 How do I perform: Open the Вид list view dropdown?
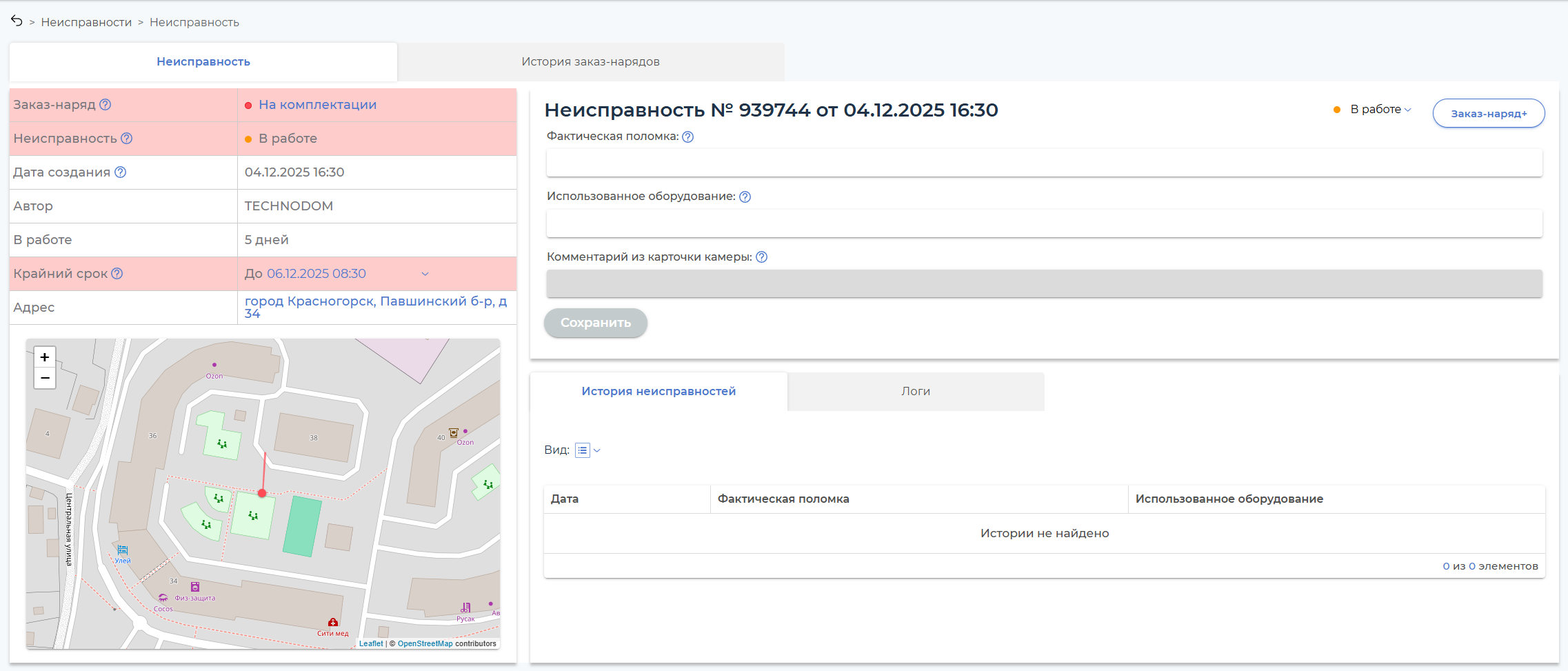point(587,450)
